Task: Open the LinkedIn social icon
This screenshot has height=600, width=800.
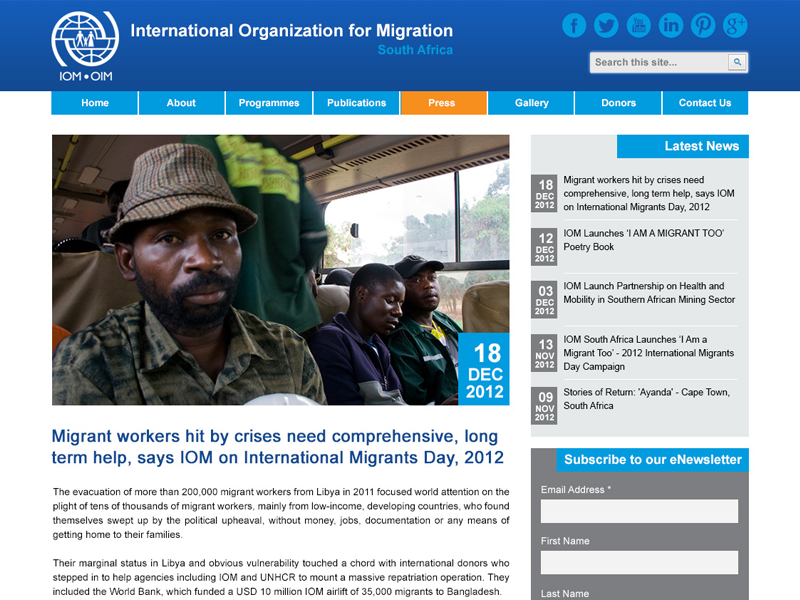Action: (x=670, y=25)
